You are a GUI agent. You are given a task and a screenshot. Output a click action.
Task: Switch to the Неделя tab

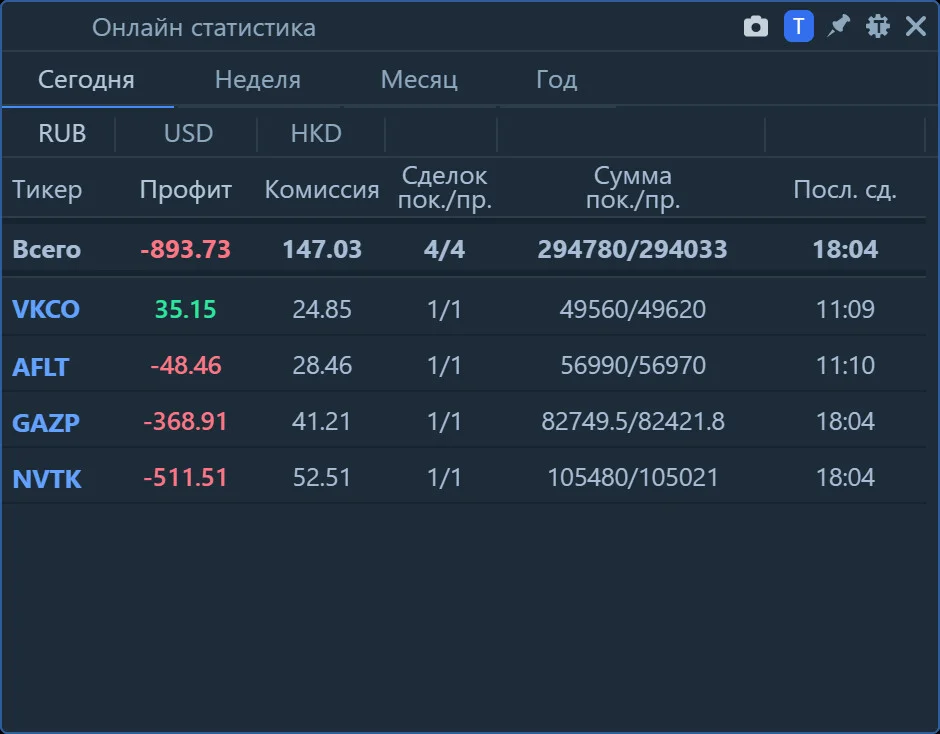(258, 80)
